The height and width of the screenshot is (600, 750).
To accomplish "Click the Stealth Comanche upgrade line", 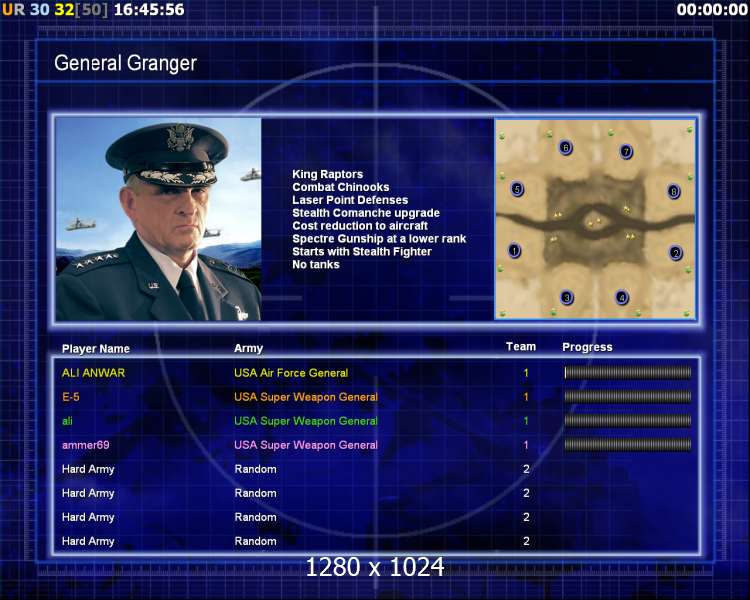I will click(366, 213).
